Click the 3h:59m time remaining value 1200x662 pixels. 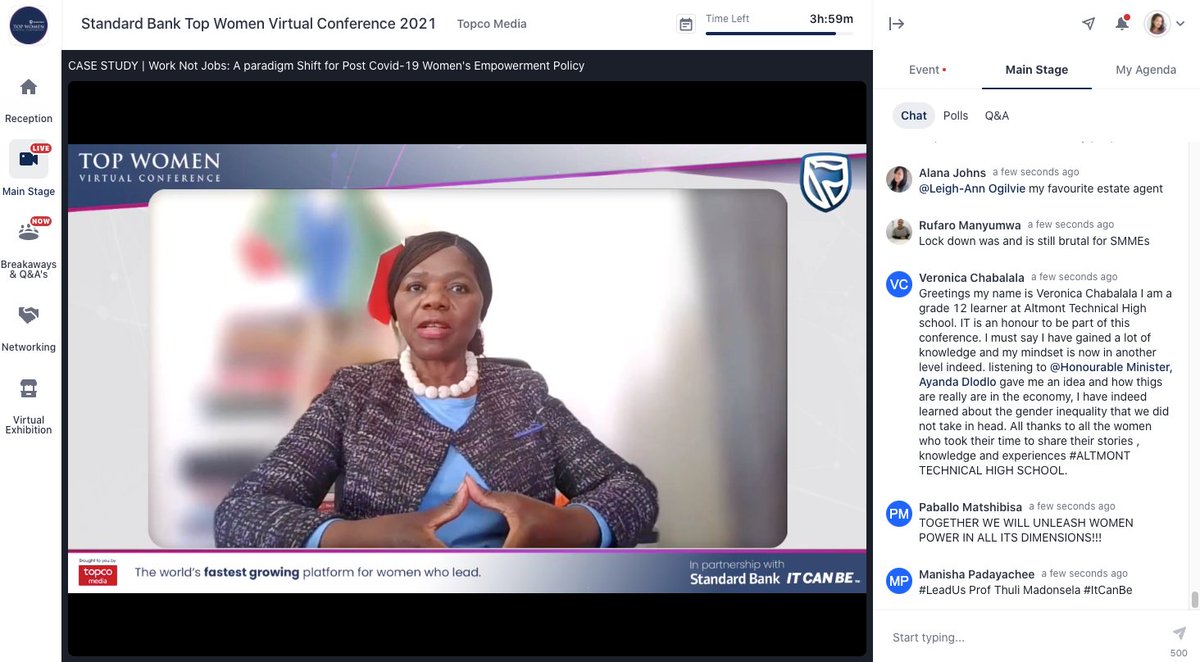831,18
